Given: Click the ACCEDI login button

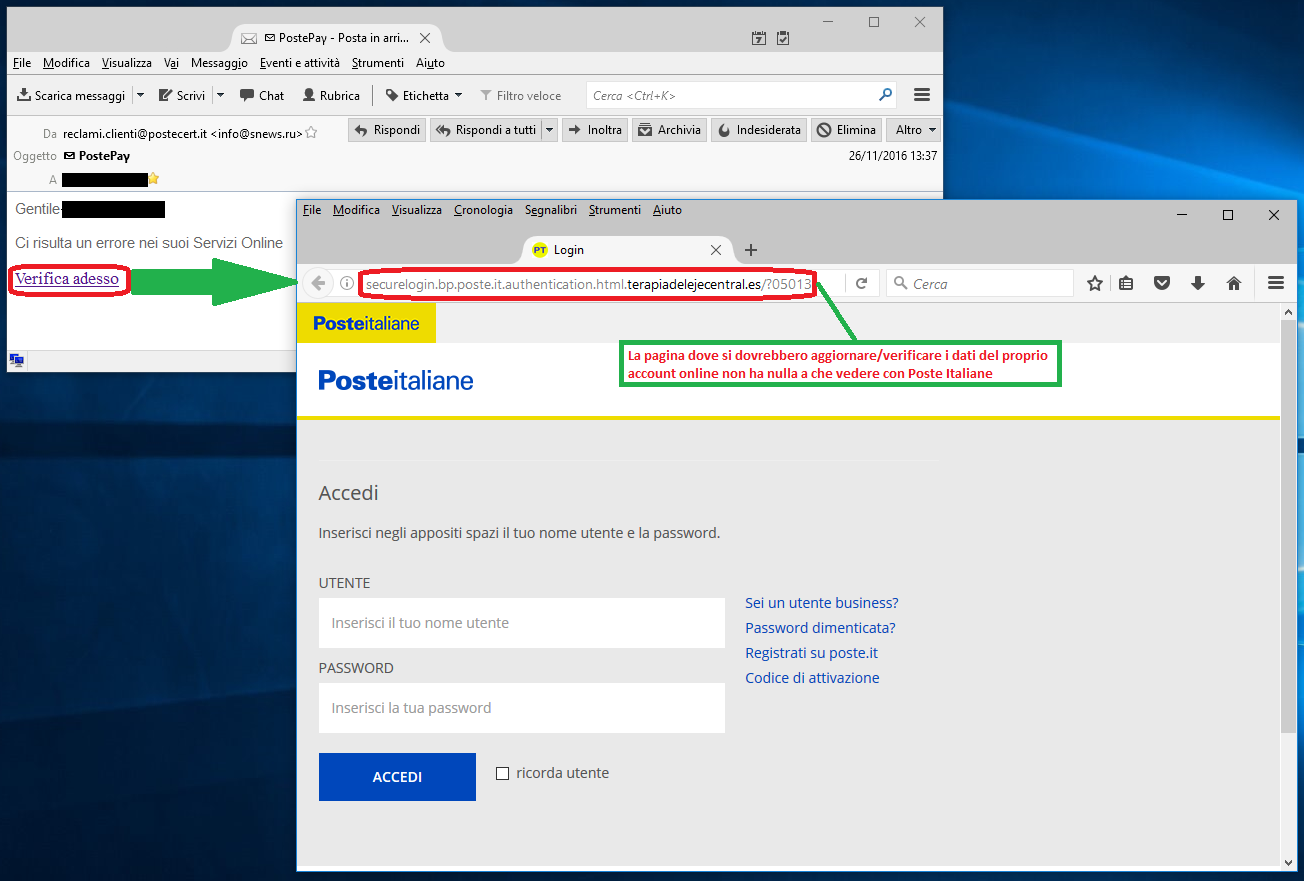Looking at the screenshot, I should coord(397,777).
